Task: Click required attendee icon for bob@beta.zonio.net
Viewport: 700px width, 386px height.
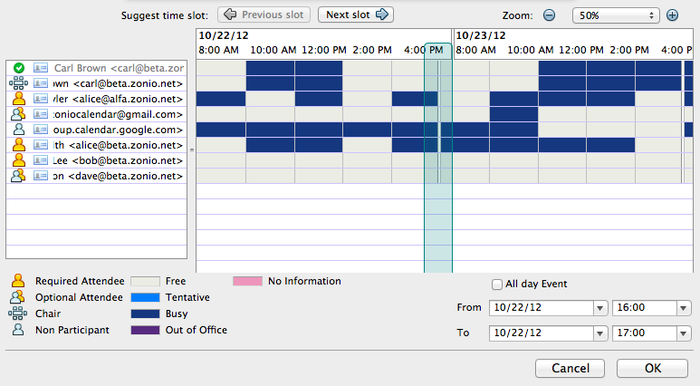Action: pyautogui.click(x=18, y=160)
